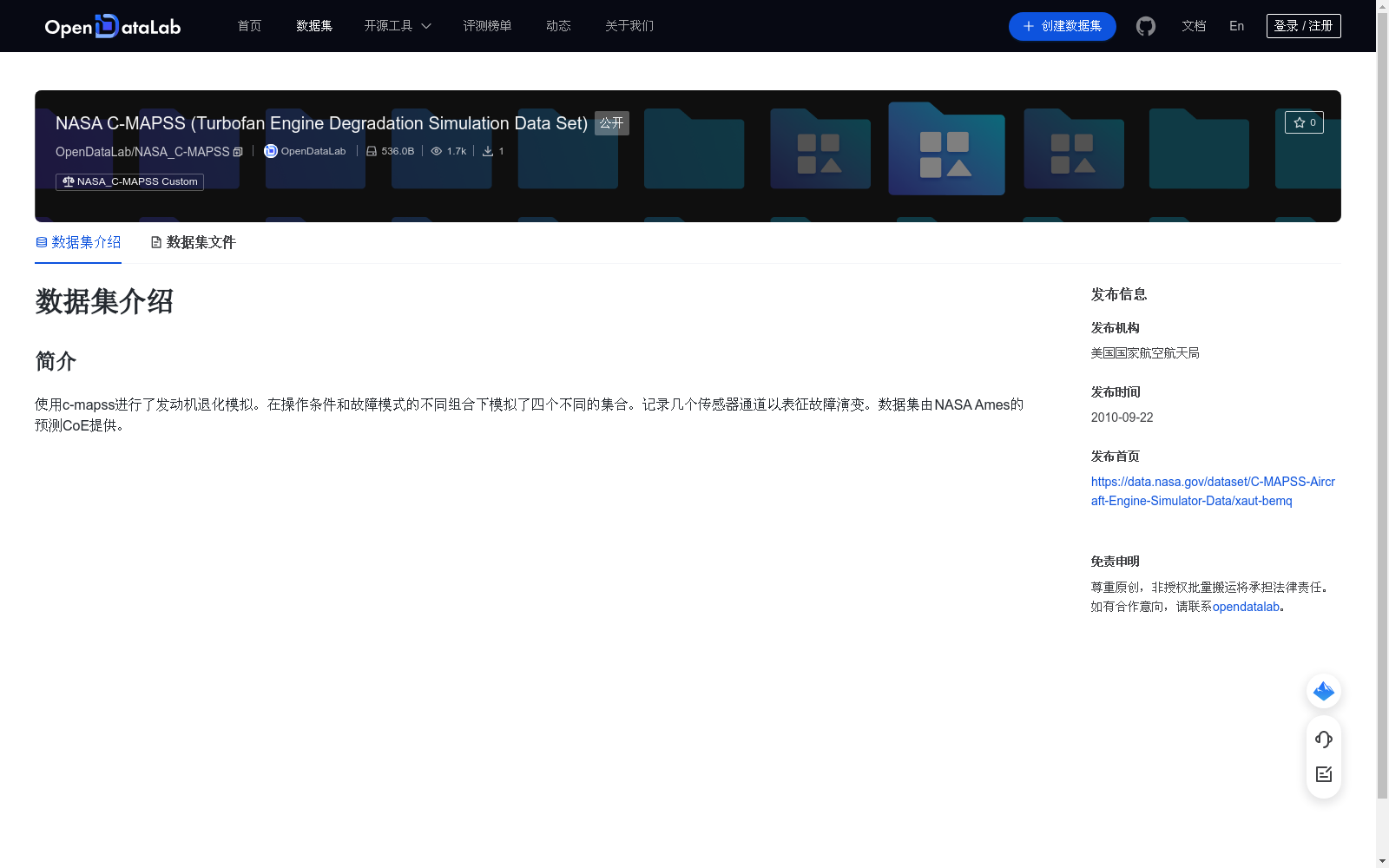Screen dimensions: 1389x868
Task: Open the GitHub icon in header
Action: click(x=1146, y=26)
